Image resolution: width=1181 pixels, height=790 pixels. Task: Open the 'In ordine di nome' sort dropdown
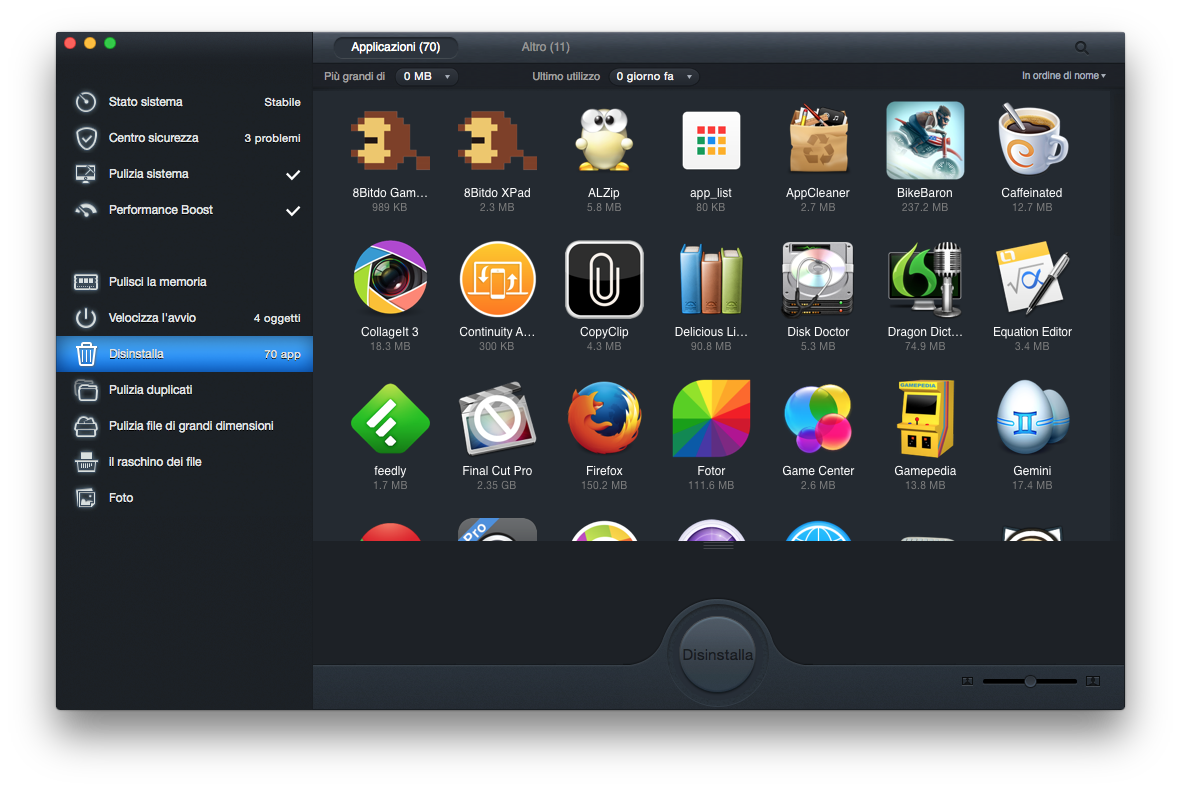(x=1064, y=75)
